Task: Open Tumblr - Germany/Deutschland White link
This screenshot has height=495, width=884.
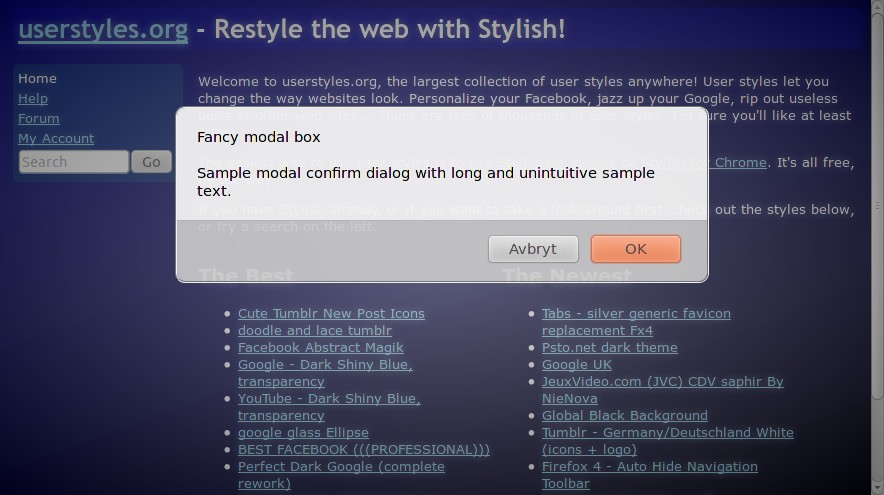Action: click(668, 441)
